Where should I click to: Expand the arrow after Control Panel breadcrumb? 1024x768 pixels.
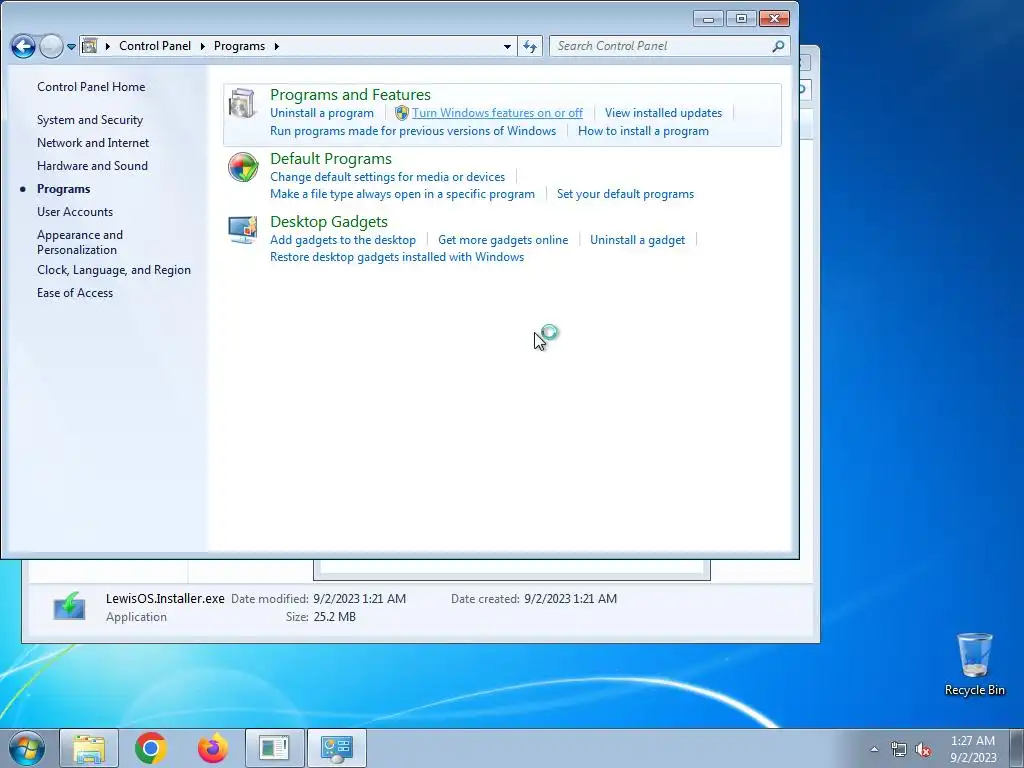[202, 46]
